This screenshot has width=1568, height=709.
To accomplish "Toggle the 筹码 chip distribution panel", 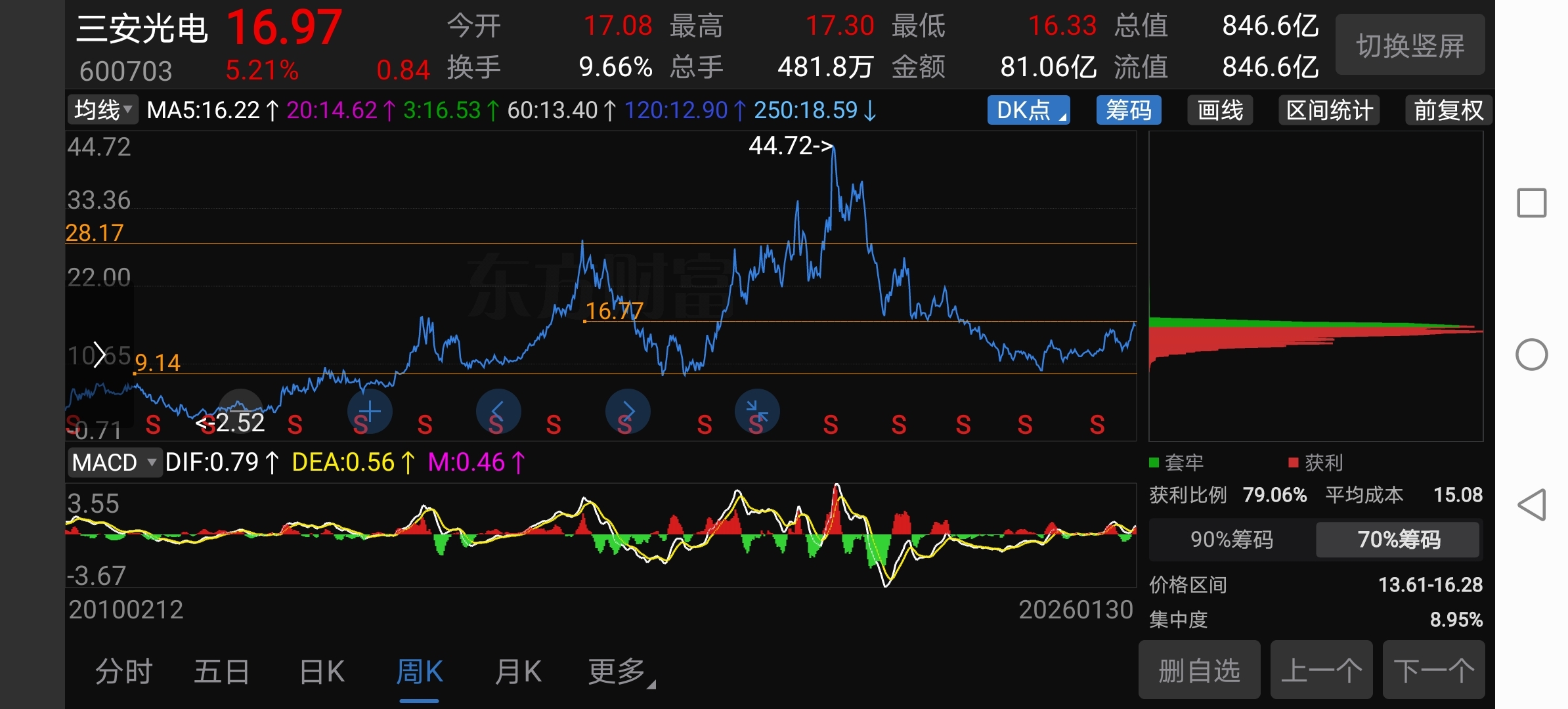I will click(x=1128, y=110).
